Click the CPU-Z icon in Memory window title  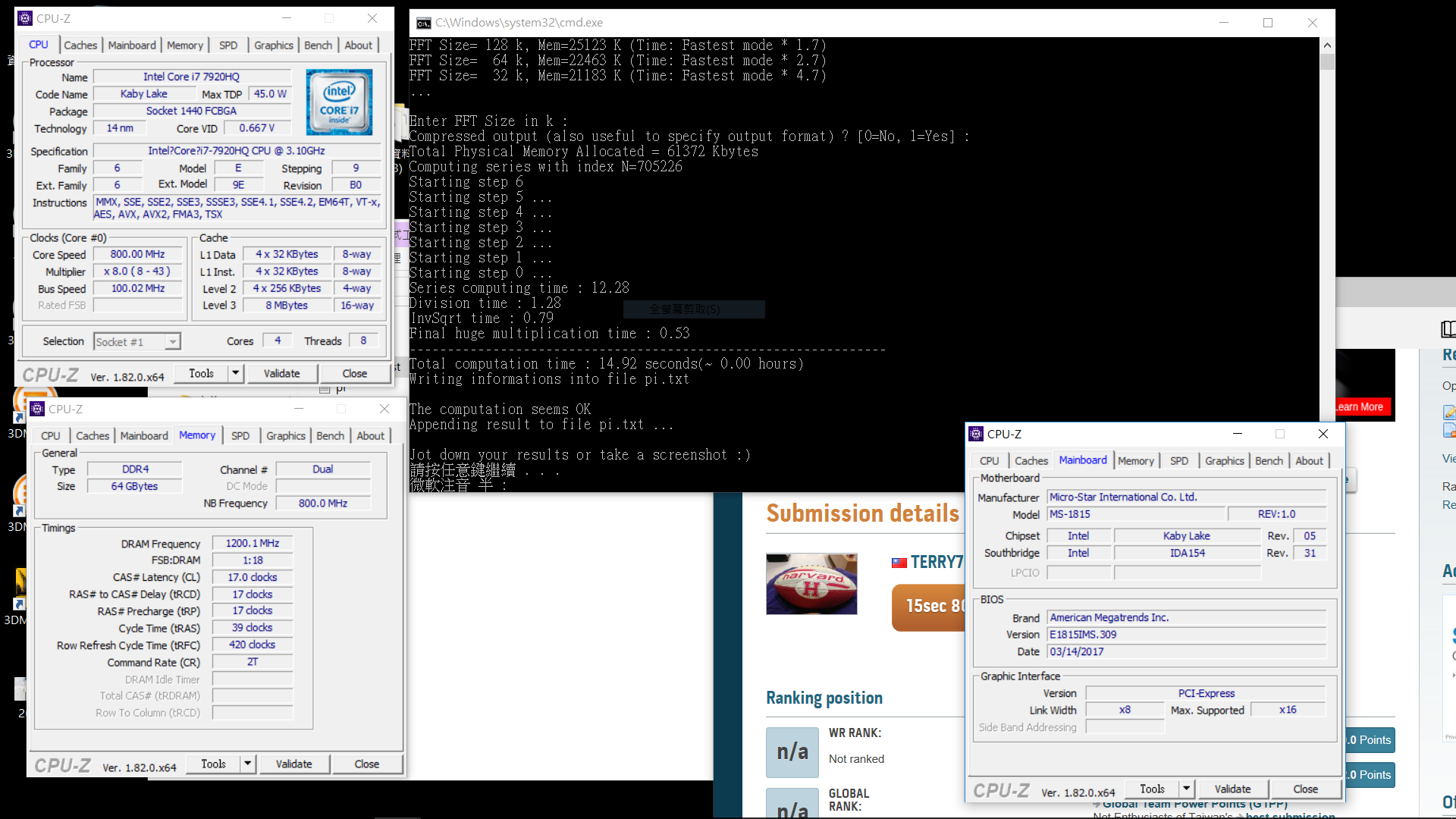click(37, 409)
